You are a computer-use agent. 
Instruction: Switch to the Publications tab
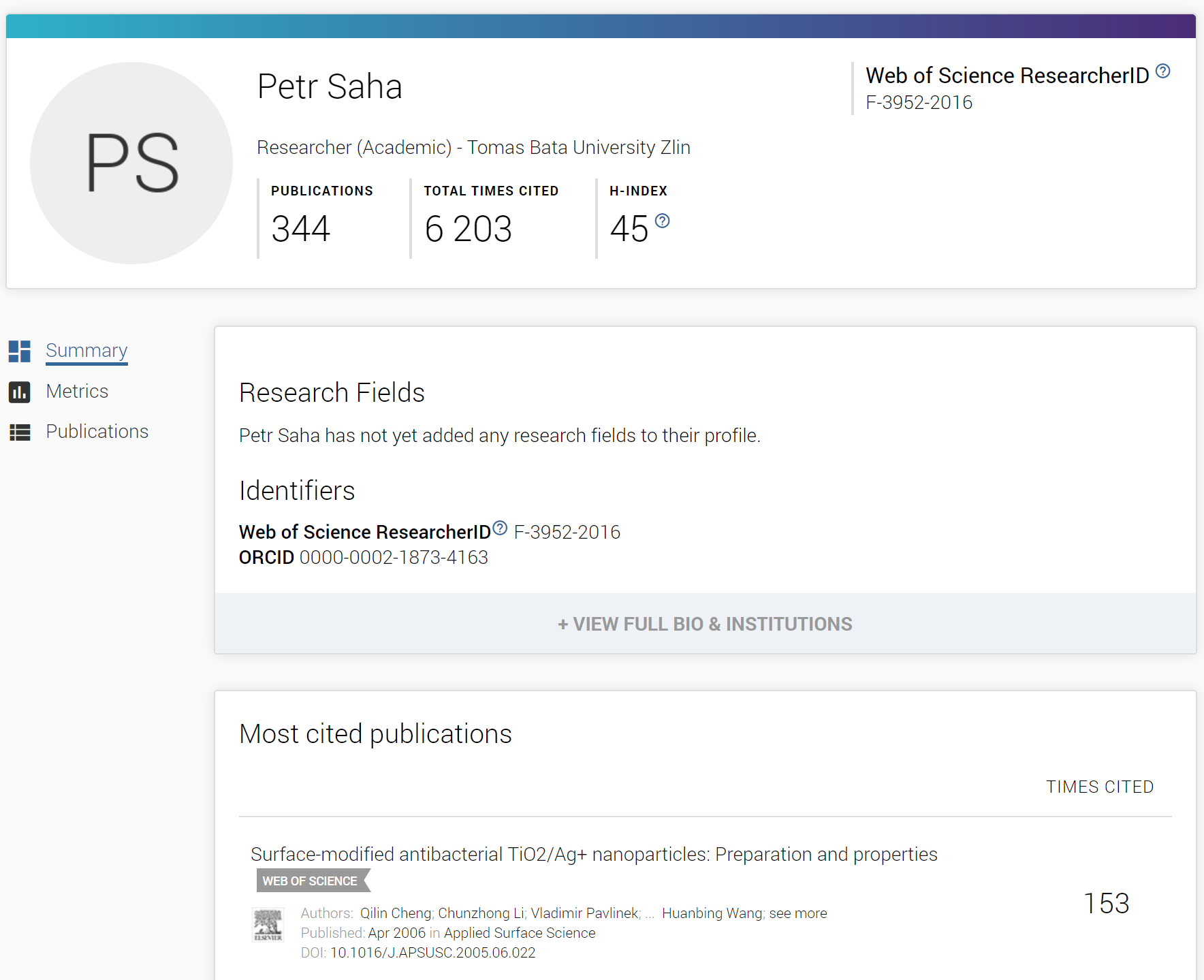click(x=97, y=432)
